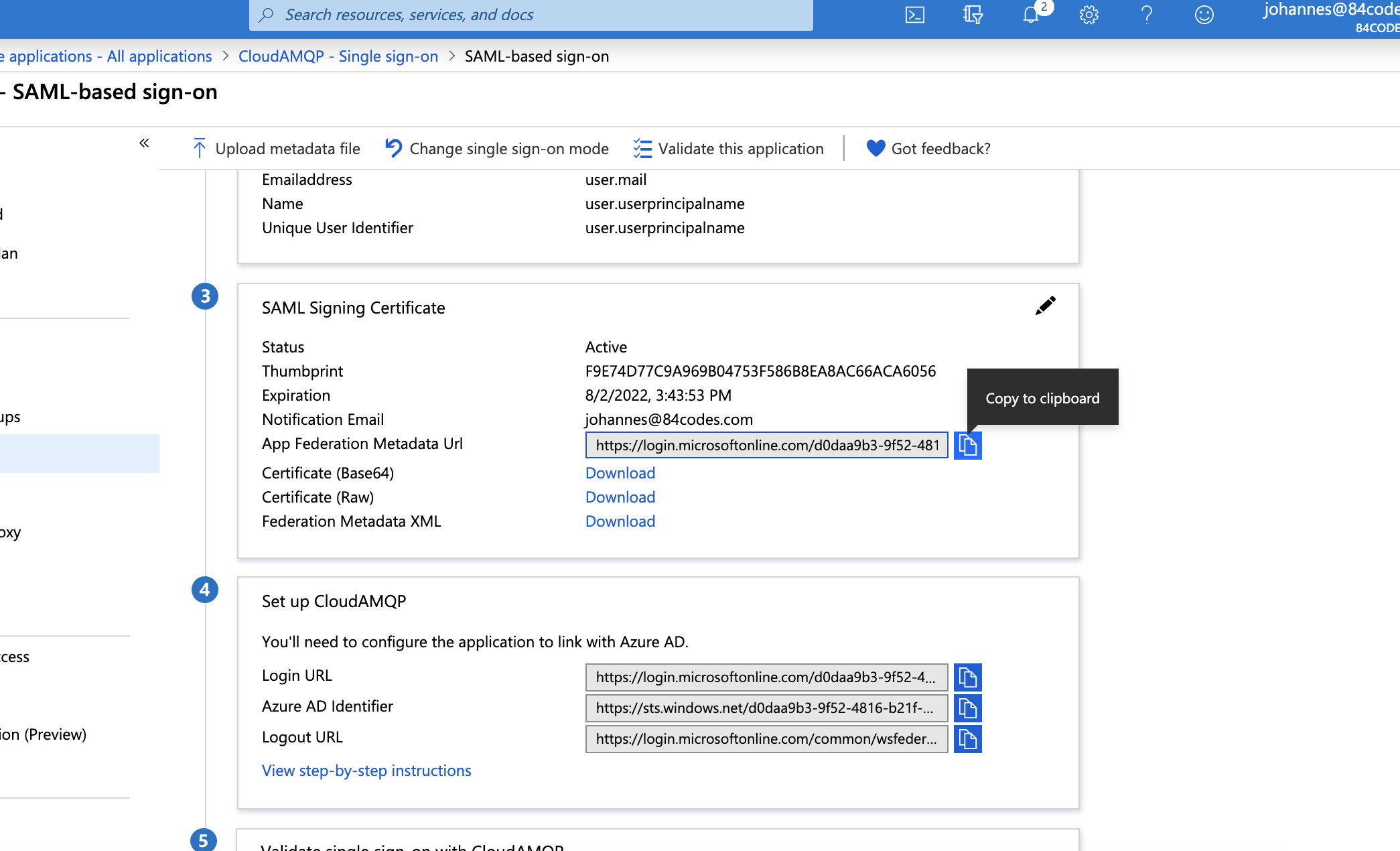This screenshot has height=851, width=1400.
Task: Focus the Search resources, services, and docs box
Action: click(x=531, y=15)
